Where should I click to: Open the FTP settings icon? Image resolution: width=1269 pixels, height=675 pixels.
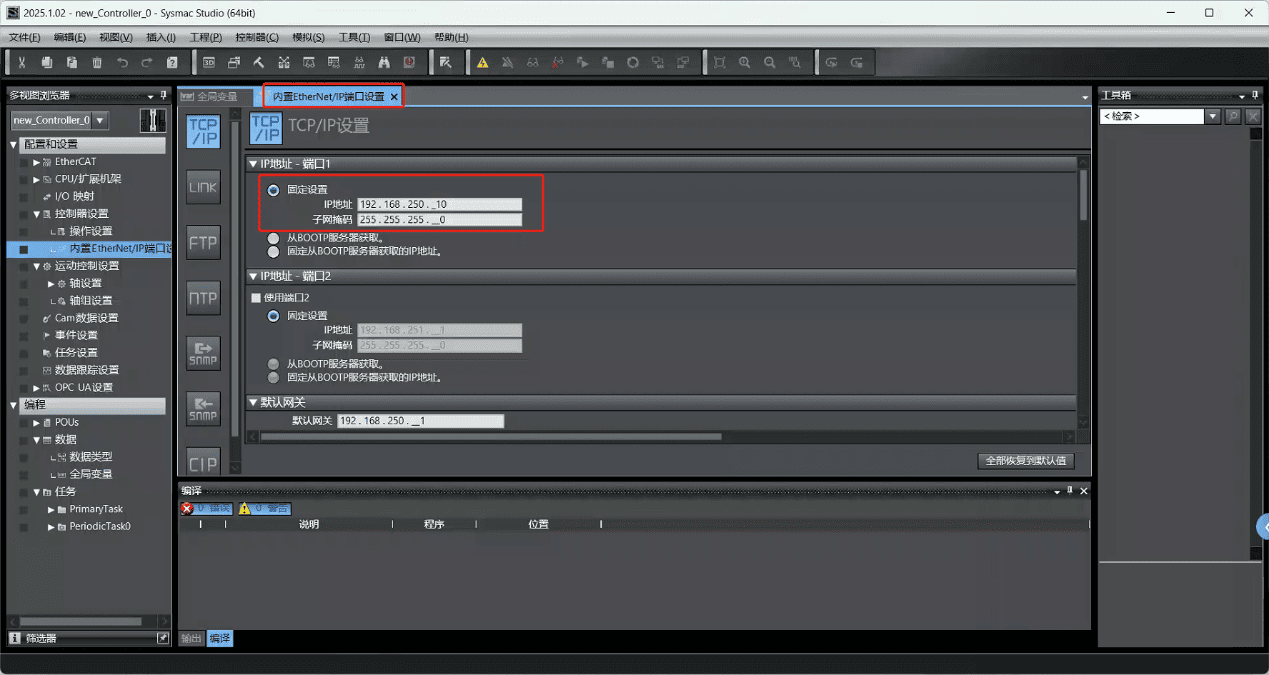pos(202,242)
